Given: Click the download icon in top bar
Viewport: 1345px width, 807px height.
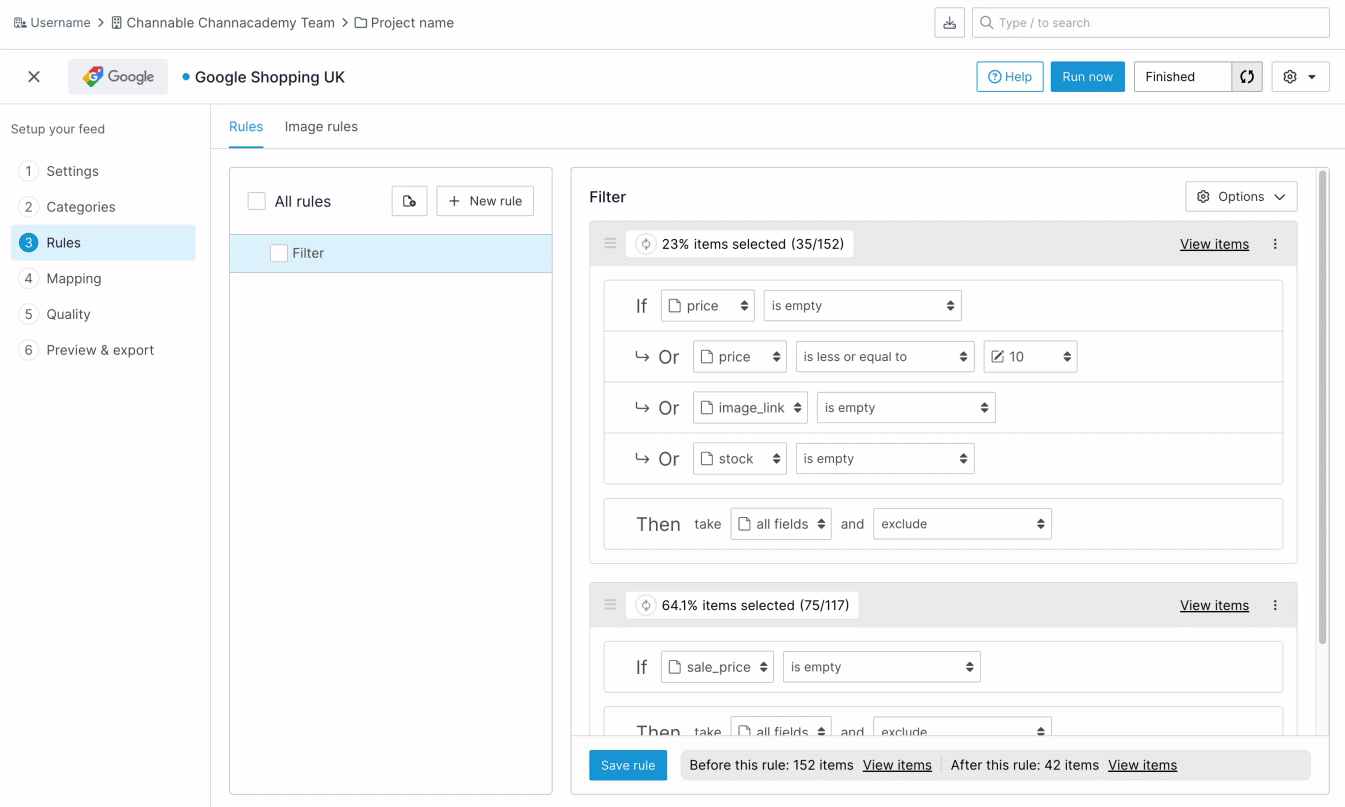Looking at the screenshot, I should (949, 23).
